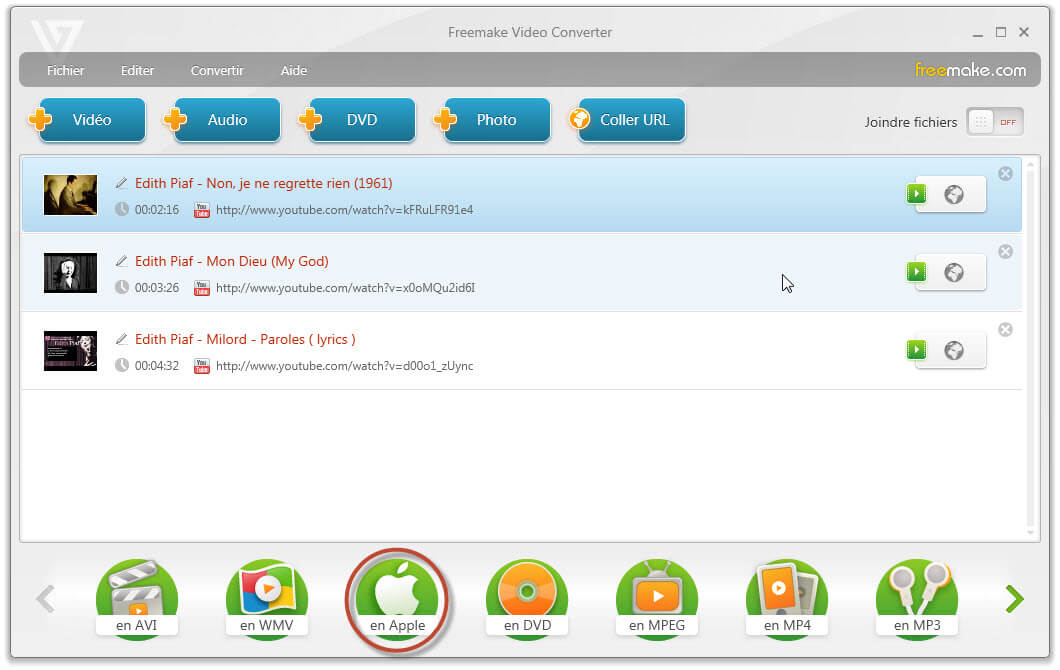This screenshot has height=670, width=1060.
Task: Remove Non, je ne regrette rien from list
Action: [x=1006, y=174]
